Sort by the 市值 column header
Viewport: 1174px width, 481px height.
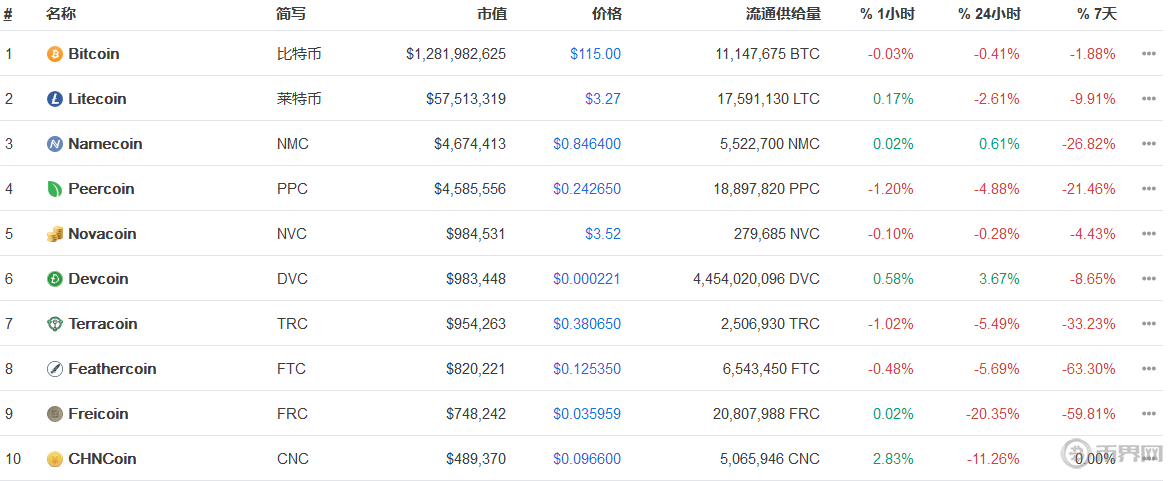(492, 13)
